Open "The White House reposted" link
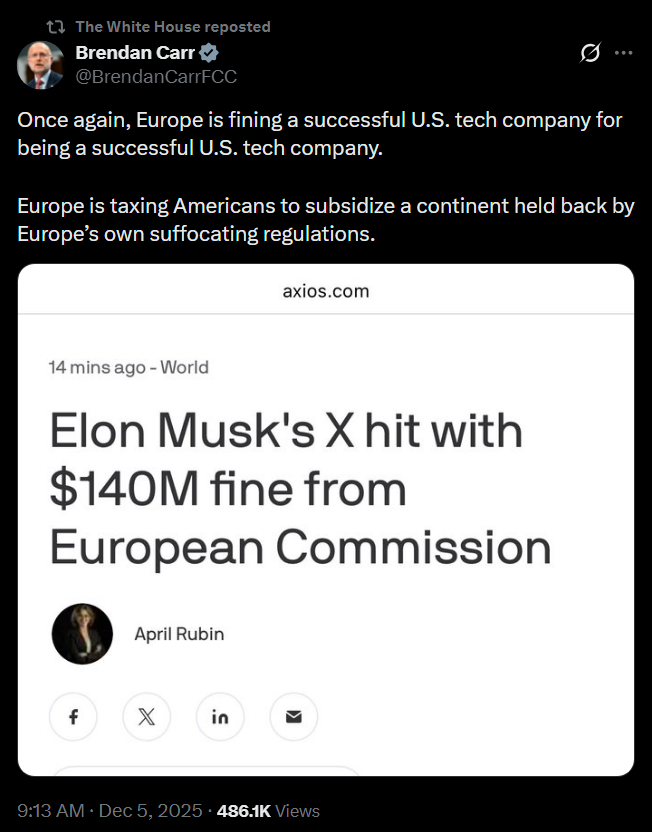 173,27
